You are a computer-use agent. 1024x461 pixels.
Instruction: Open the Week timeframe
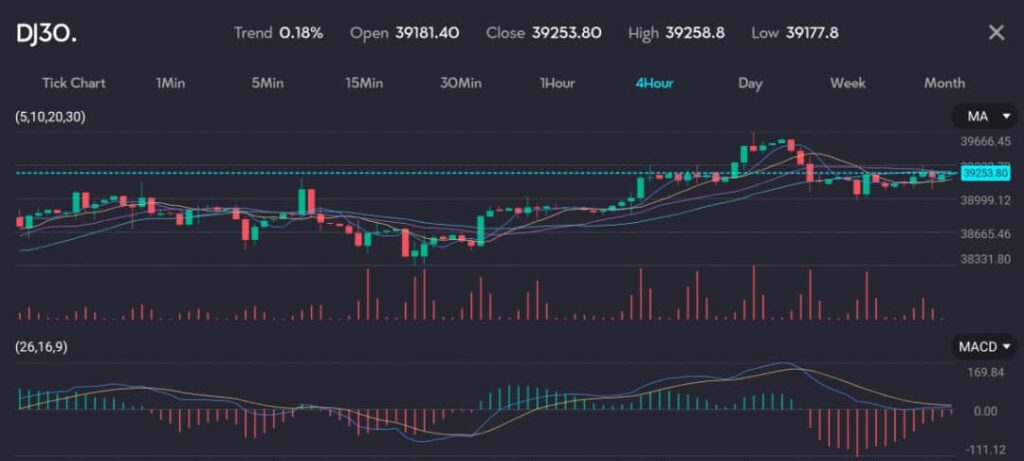(x=847, y=83)
